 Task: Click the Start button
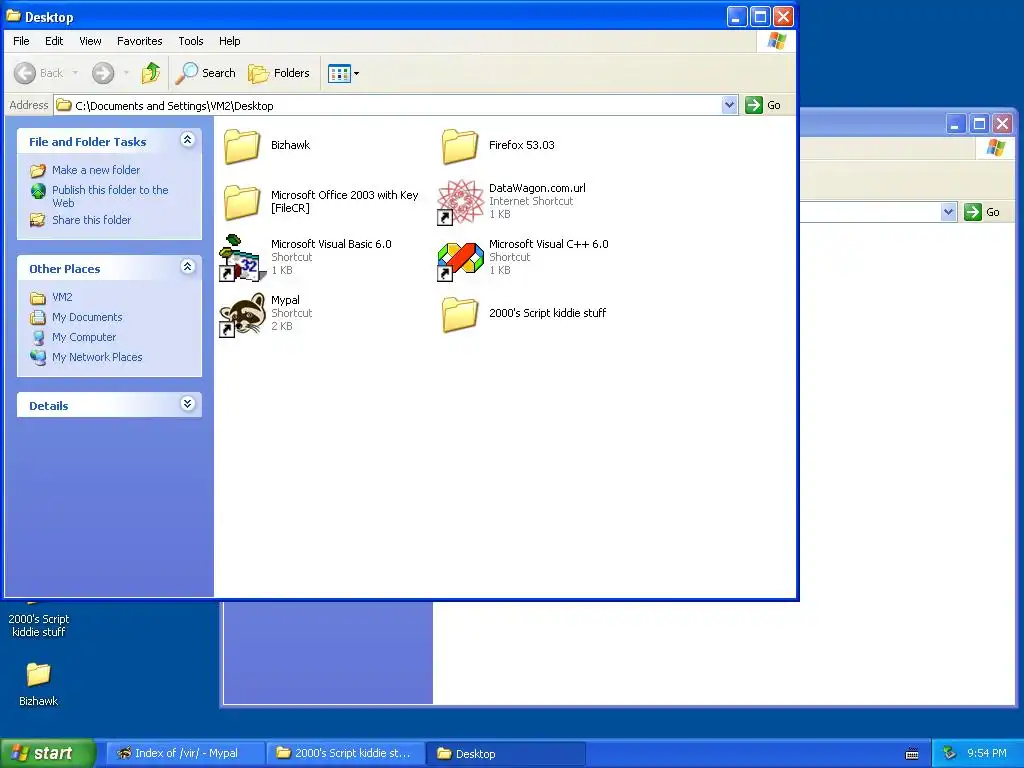(47, 753)
